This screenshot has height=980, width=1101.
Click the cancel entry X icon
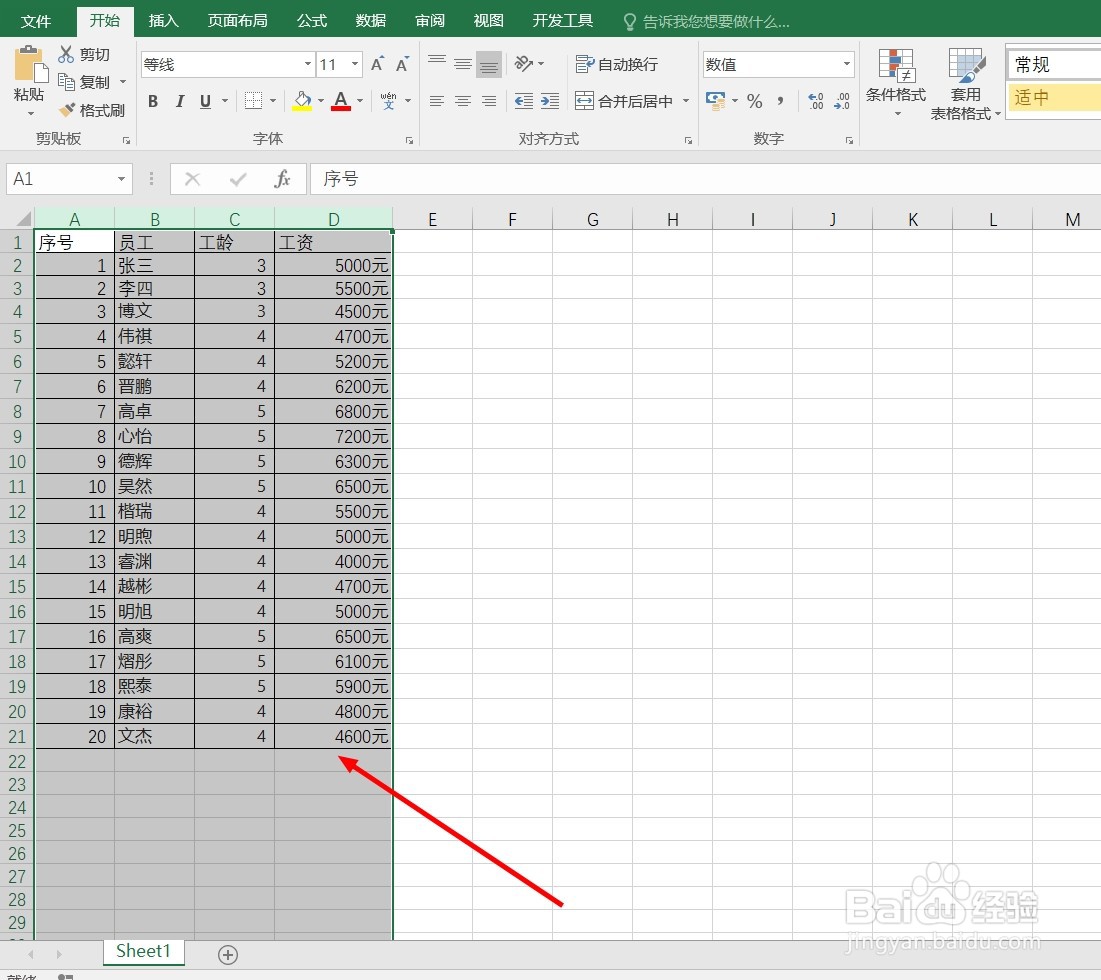pos(192,180)
